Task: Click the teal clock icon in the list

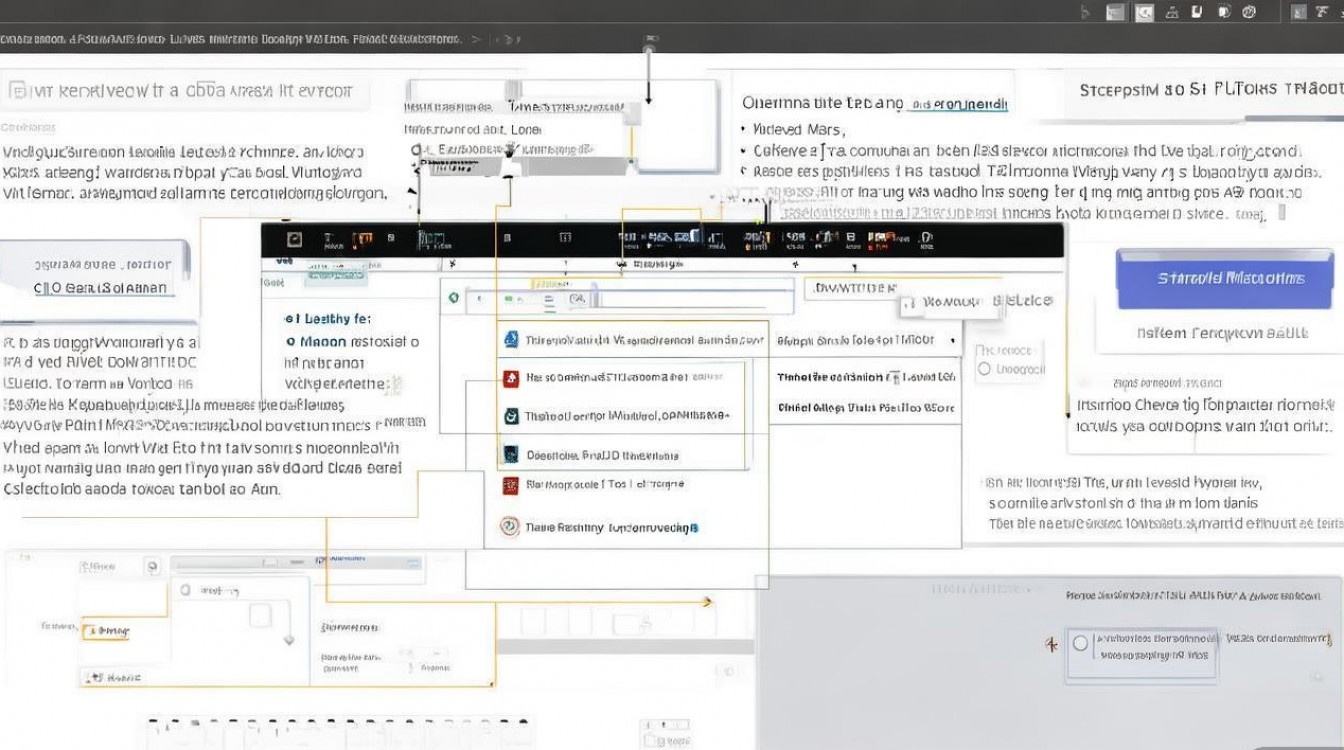Action: (x=510, y=416)
